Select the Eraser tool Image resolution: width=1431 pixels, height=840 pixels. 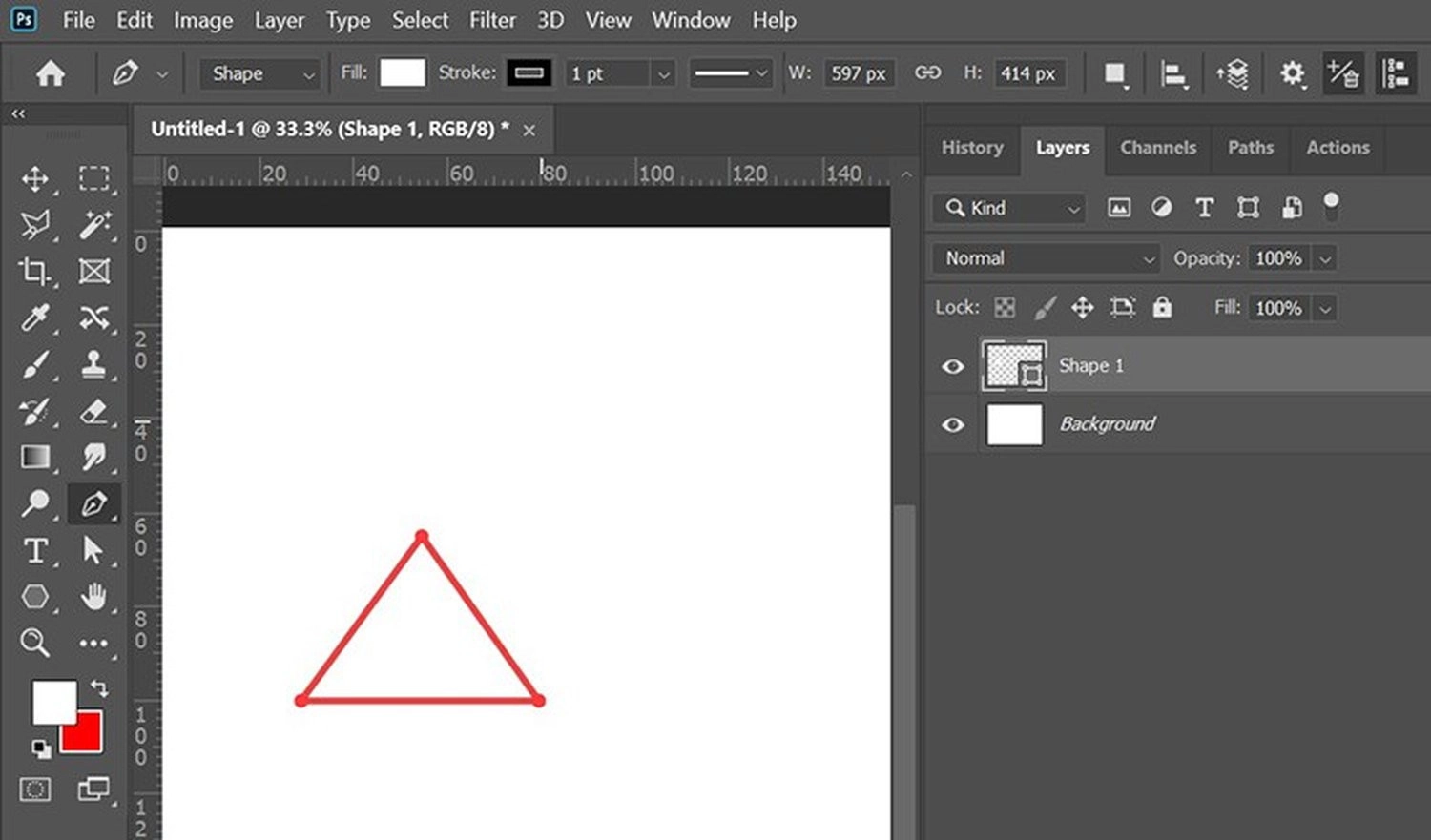pyautogui.click(x=93, y=411)
